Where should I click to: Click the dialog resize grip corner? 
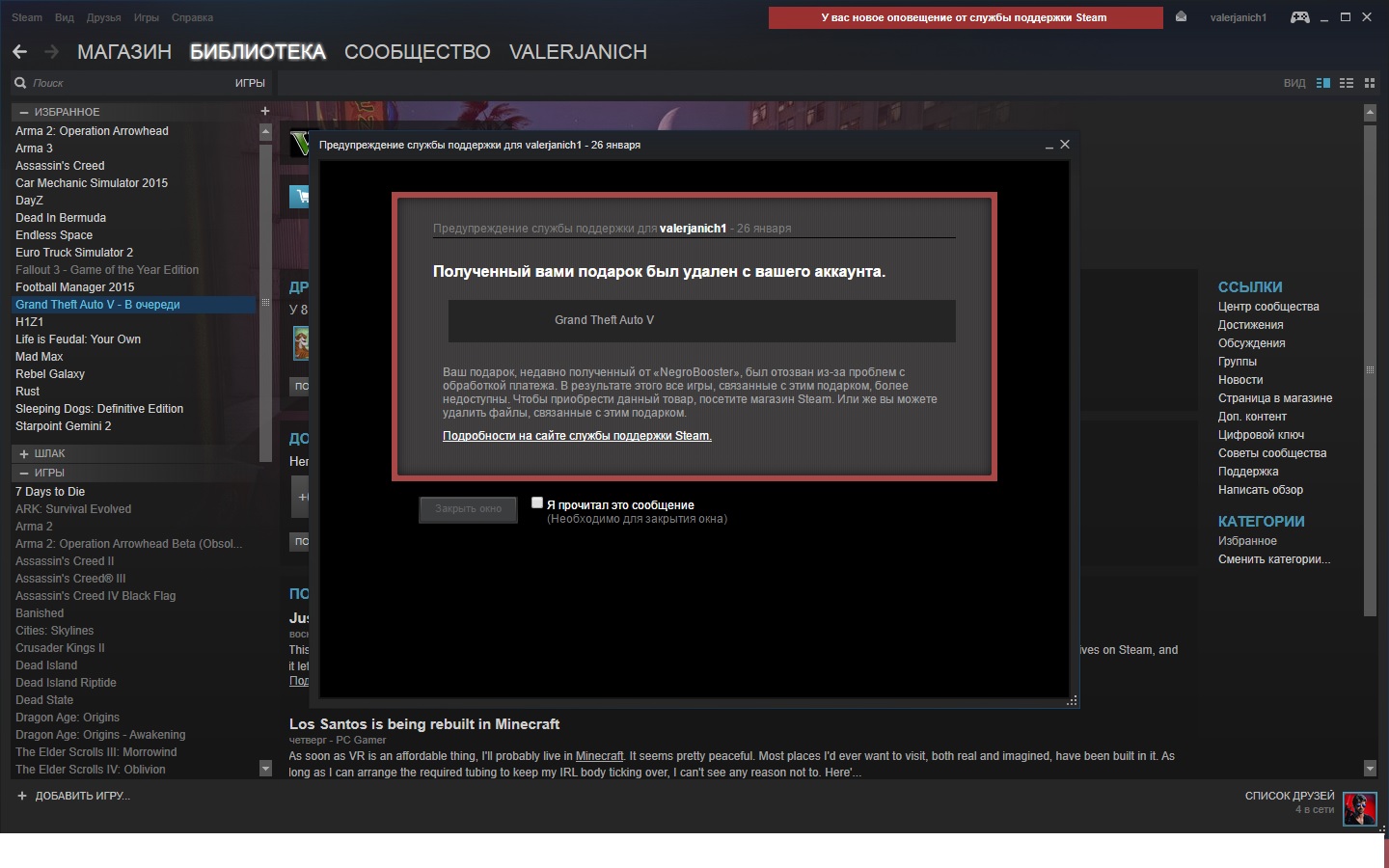[x=1072, y=701]
